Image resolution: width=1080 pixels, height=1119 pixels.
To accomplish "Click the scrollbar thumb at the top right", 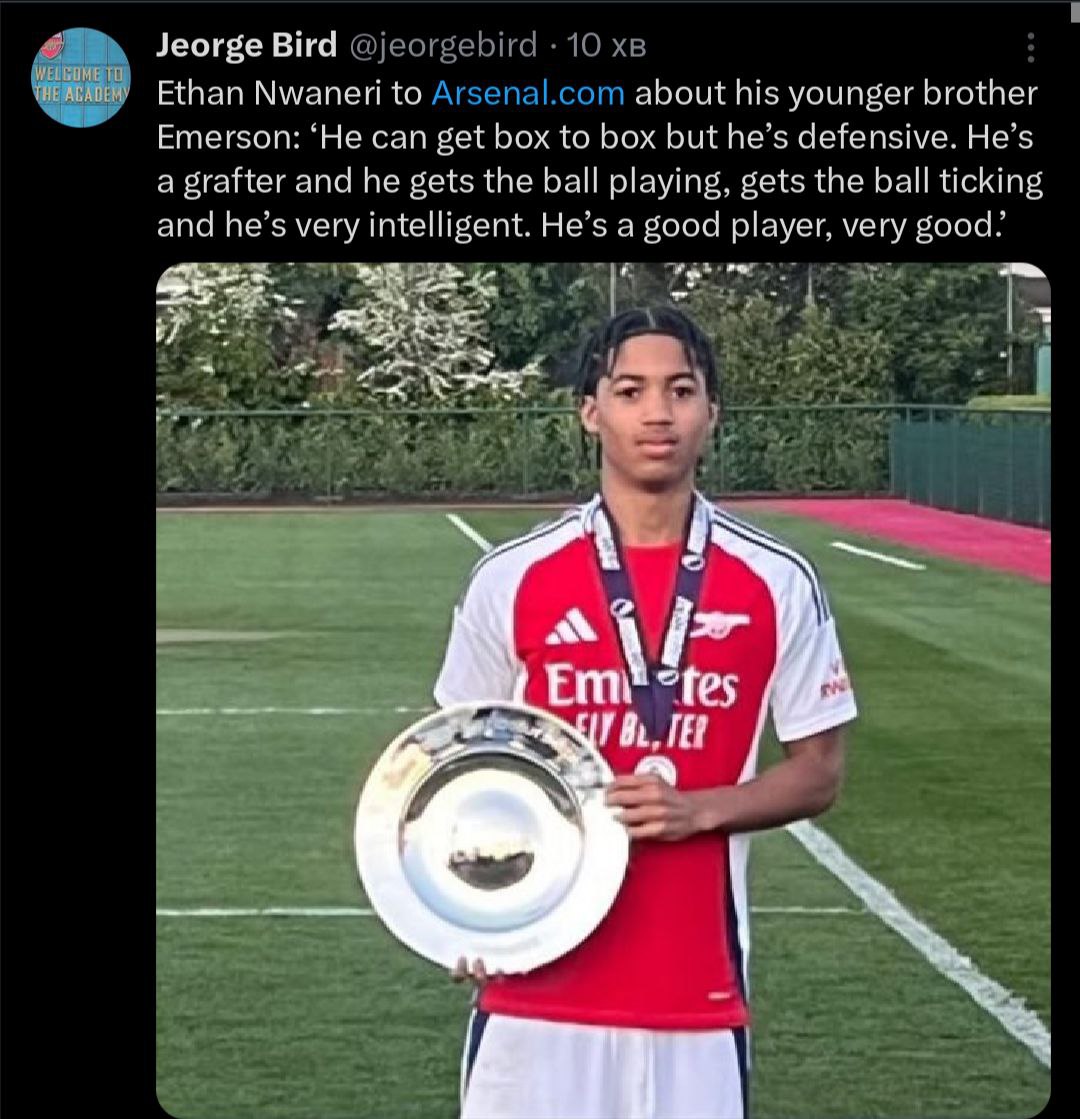I will pos(1074,12).
